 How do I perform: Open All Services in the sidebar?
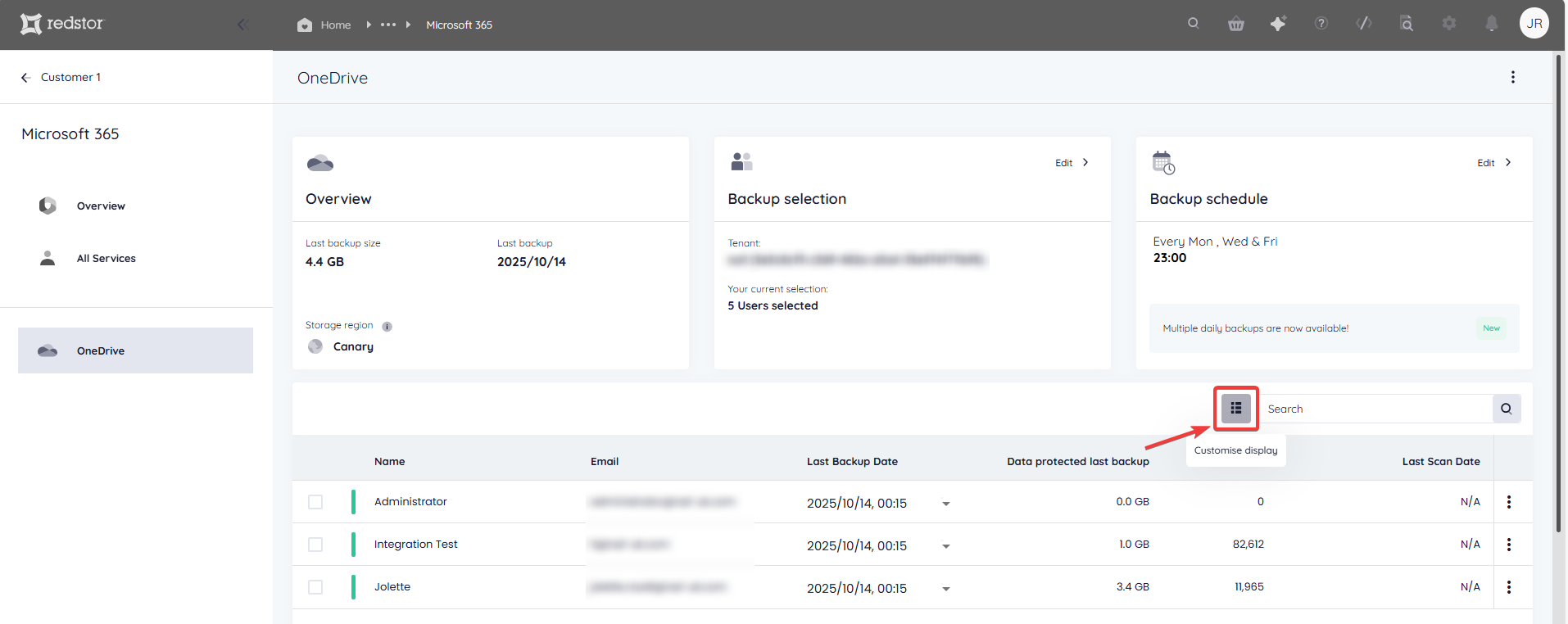pyautogui.click(x=106, y=258)
